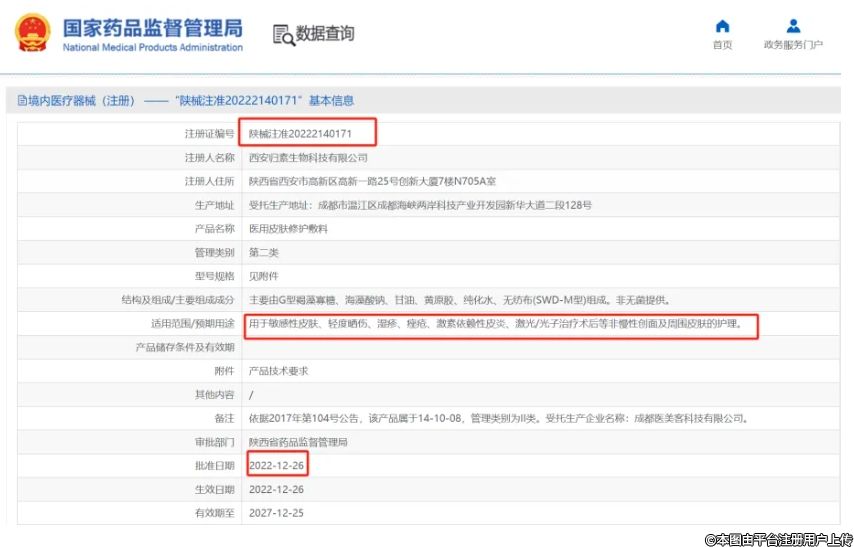Image resolution: width=854 pixels, height=547 pixels.
Task: Open the 产品技术要求 attachment
Action: [281, 370]
